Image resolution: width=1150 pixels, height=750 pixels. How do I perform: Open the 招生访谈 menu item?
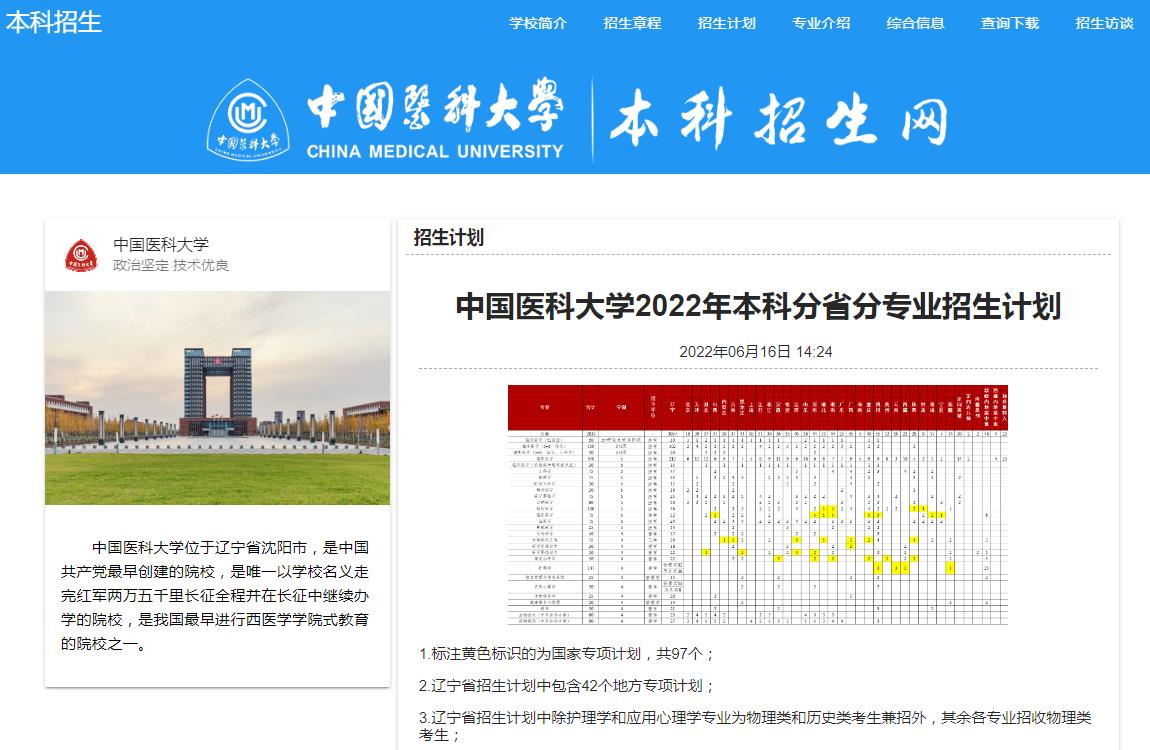(x=1105, y=23)
